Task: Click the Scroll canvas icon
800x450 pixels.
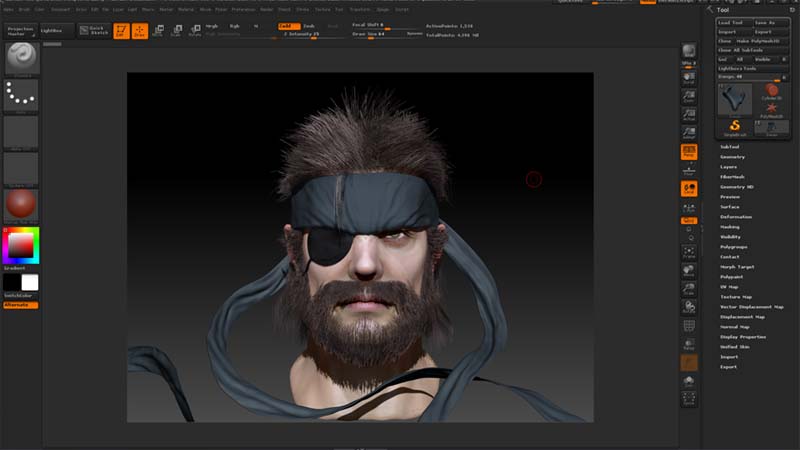Action: click(689, 78)
